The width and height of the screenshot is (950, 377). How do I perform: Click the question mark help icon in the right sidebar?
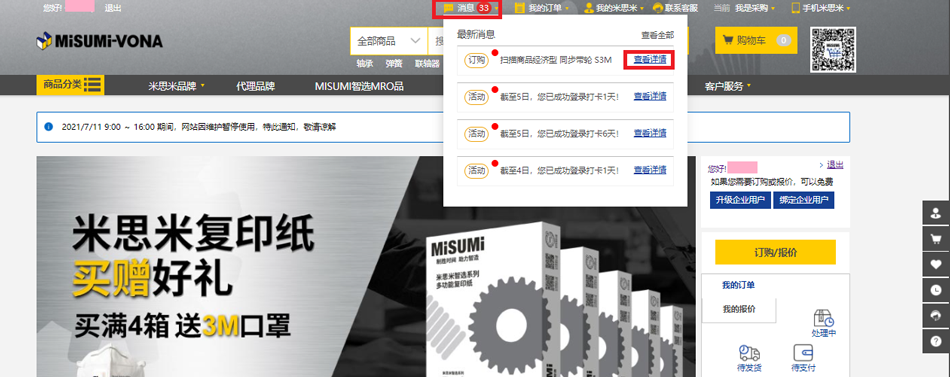point(936,341)
